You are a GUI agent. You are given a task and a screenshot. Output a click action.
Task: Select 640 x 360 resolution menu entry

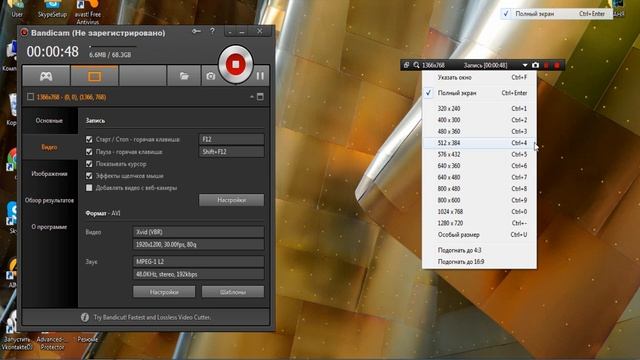[479, 166]
